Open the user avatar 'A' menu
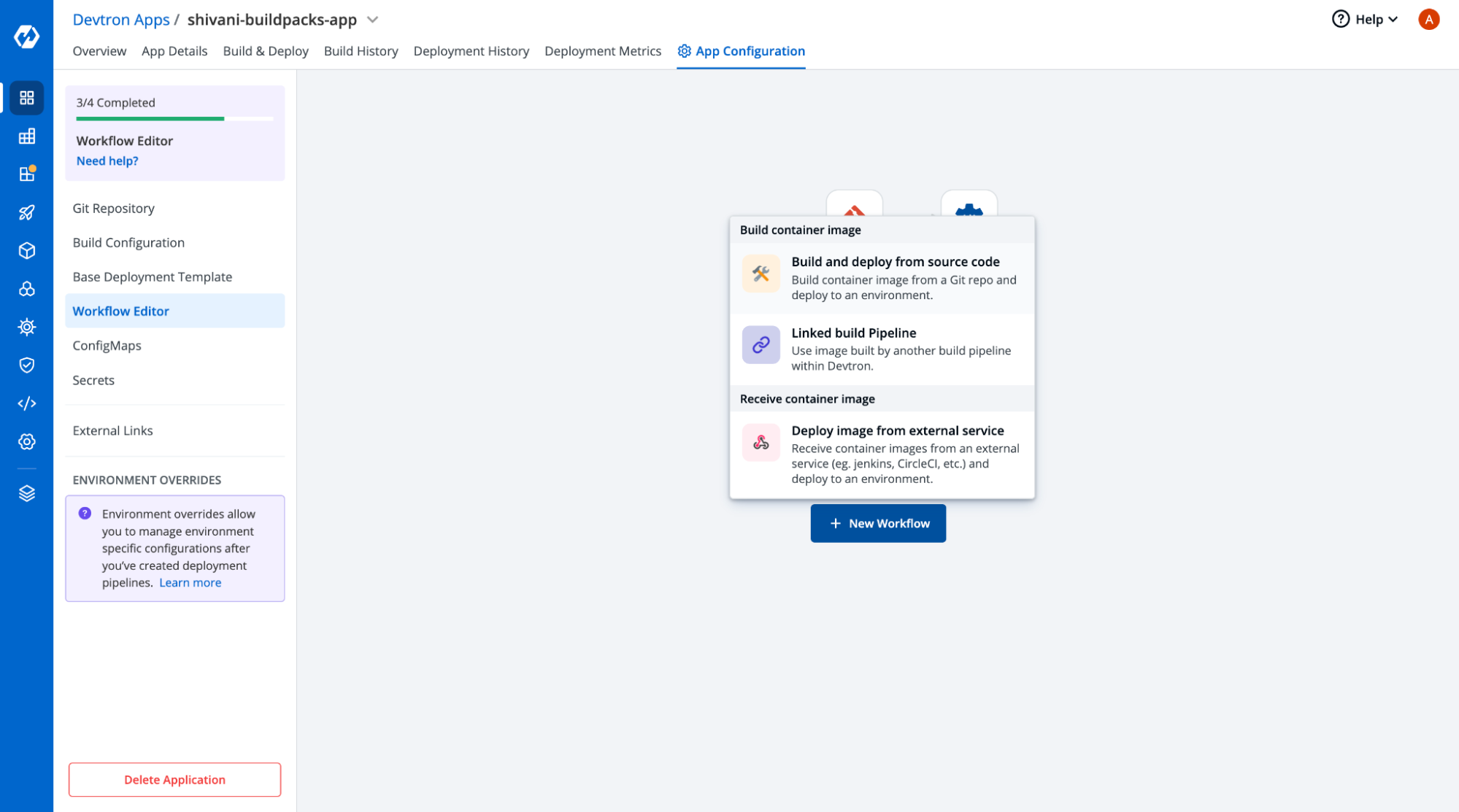1459x812 pixels. [x=1429, y=20]
